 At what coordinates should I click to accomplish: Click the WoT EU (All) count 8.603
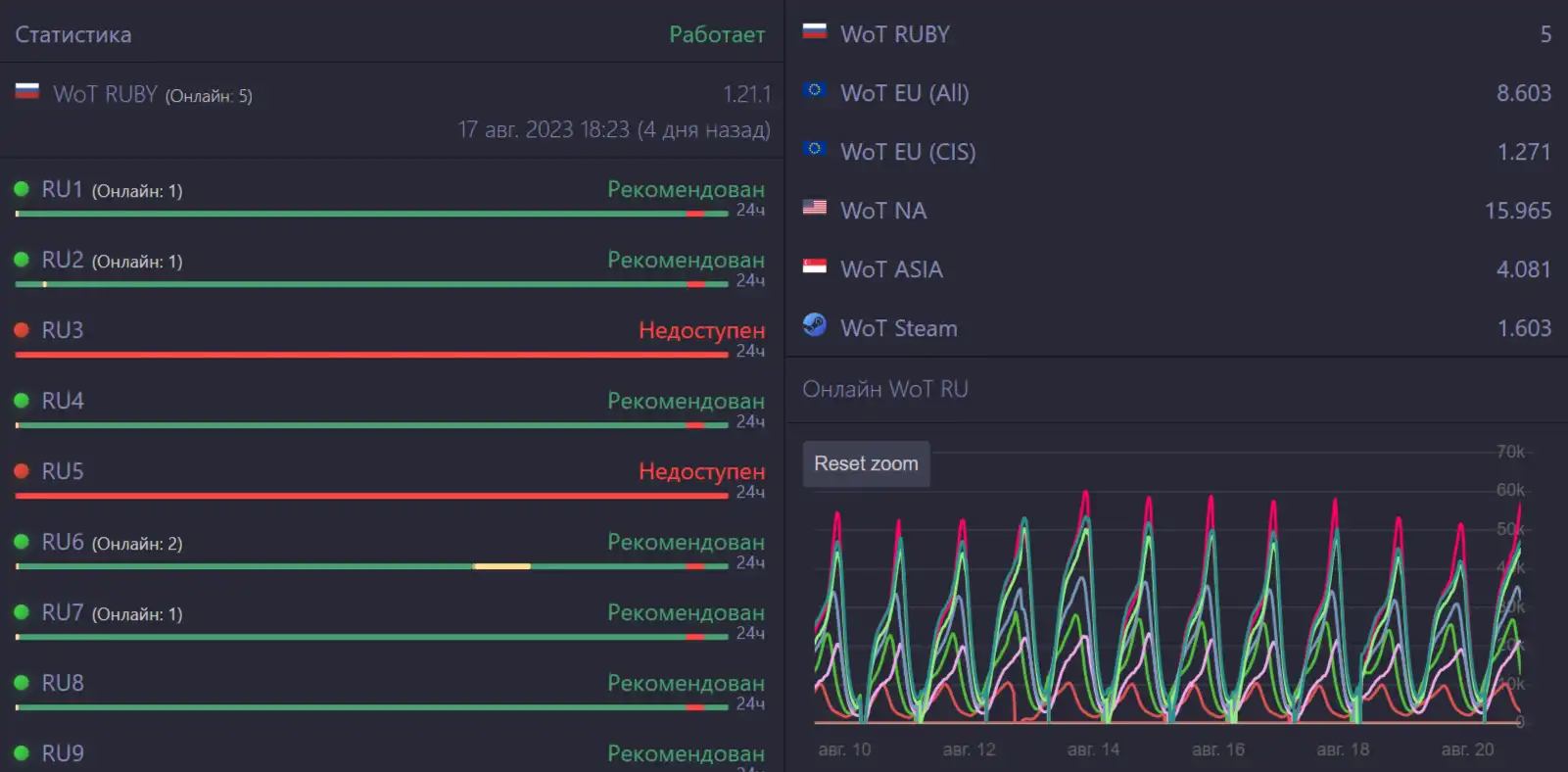pyautogui.click(x=1524, y=93)
